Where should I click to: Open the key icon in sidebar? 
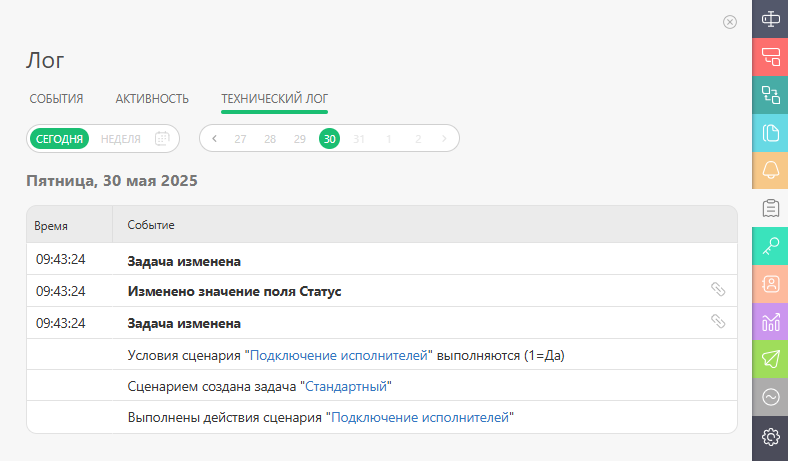[770, 246]
